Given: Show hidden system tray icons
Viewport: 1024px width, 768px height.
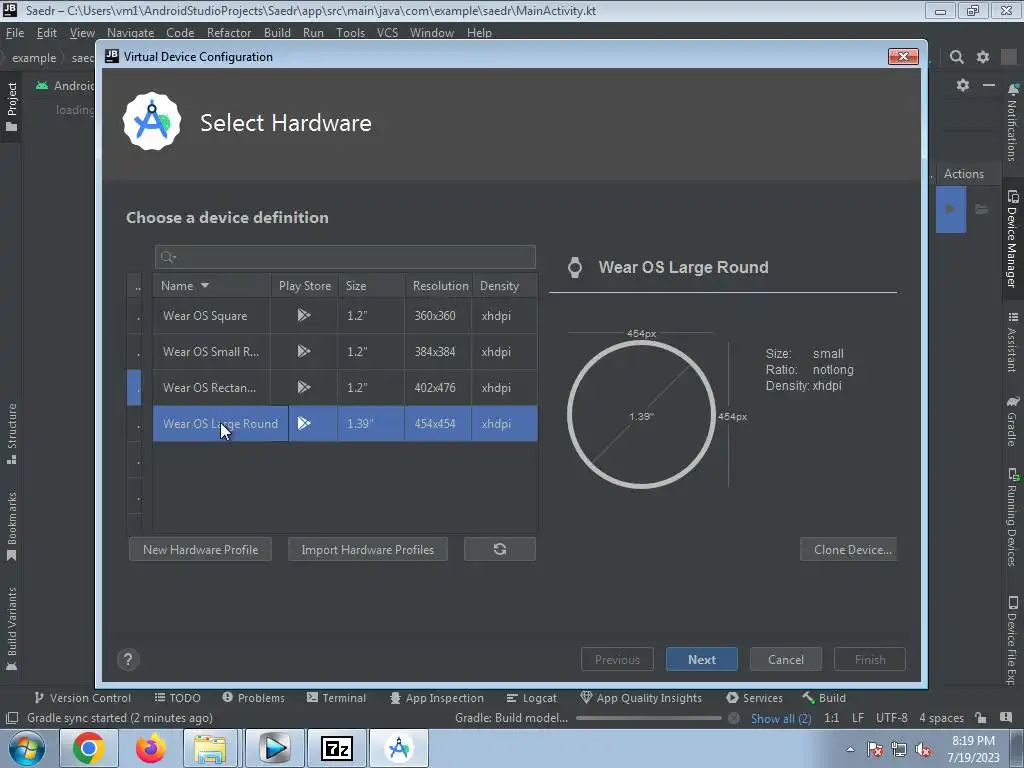Looking at the screenshot, I should tap(850, 749).
